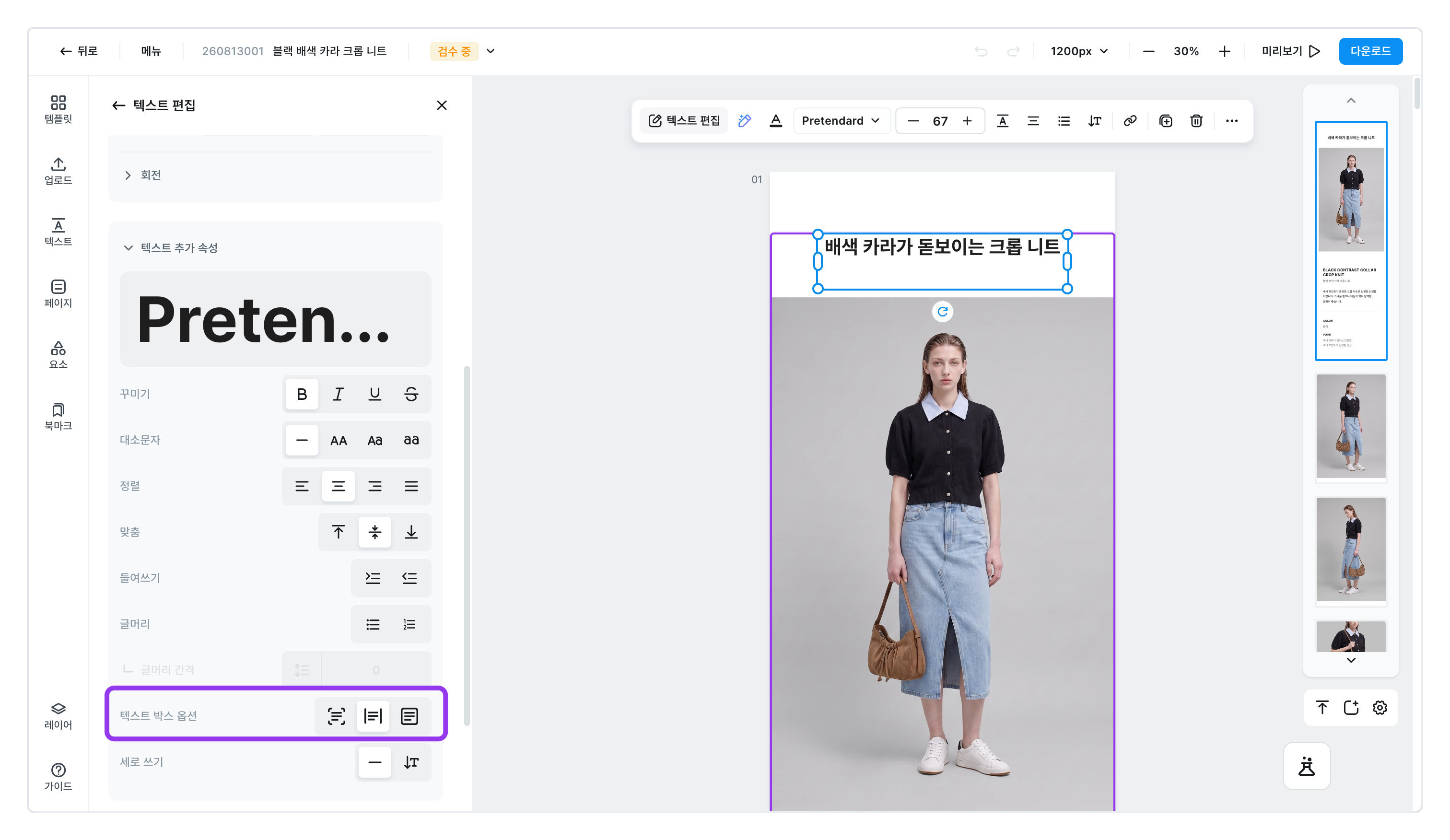
Task: Select uppercase AA in 대소문자 row
Action: (339, 440)
